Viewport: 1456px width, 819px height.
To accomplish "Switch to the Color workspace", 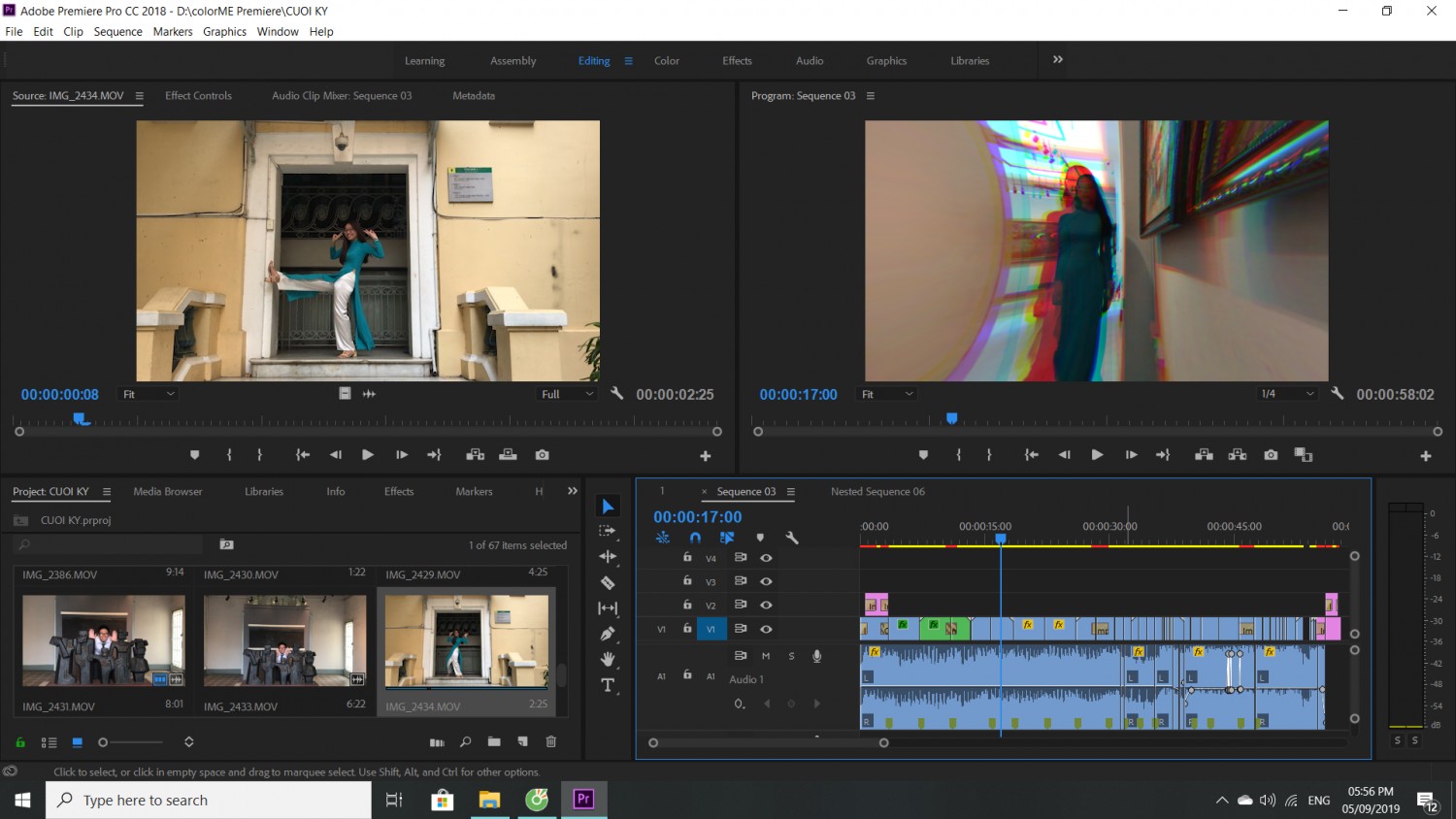I will pyautogui.click(x=667, y=60).
